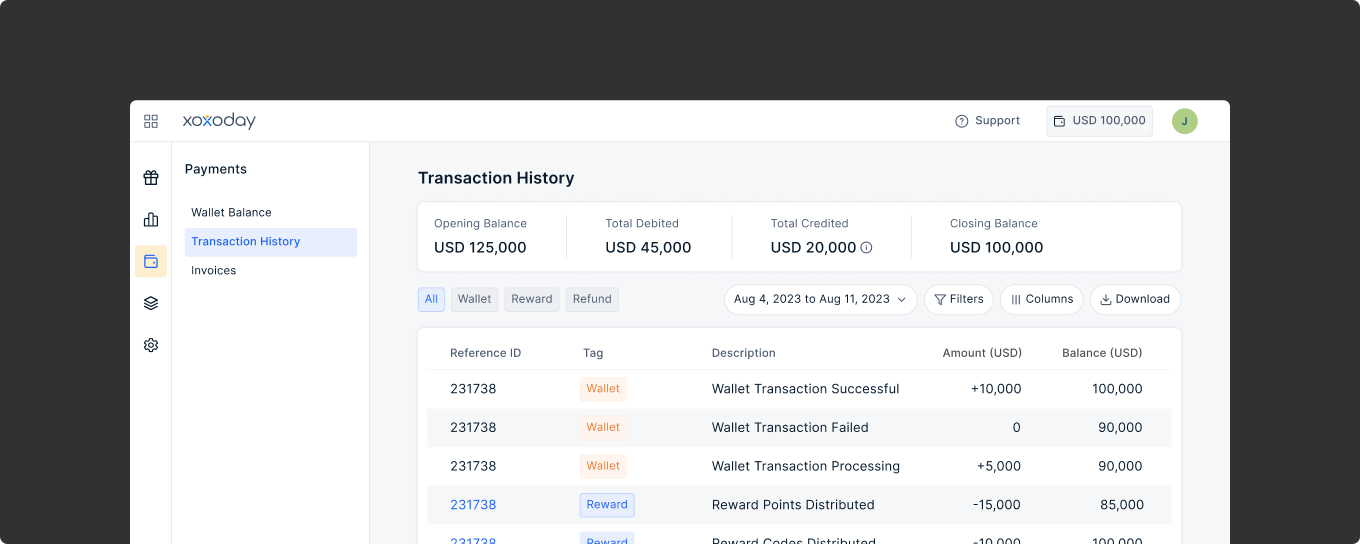Open the apps grid menu icon

pos(151,121)
